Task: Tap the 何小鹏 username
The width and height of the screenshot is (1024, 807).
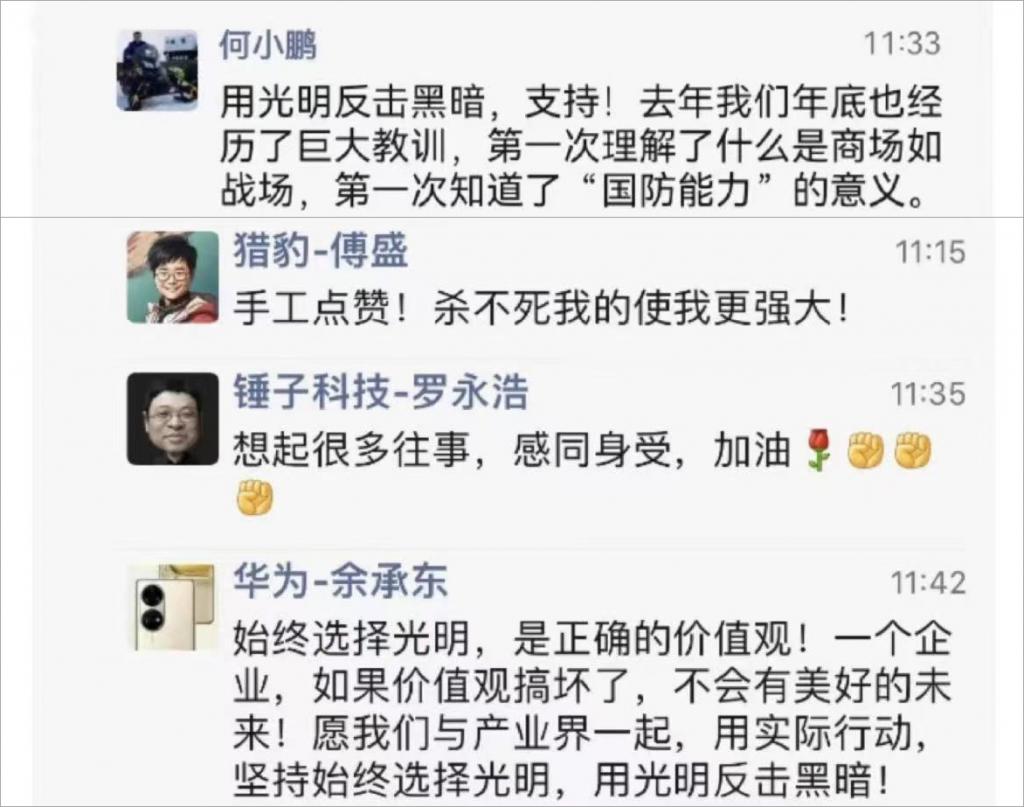Action: click(268, 45)
